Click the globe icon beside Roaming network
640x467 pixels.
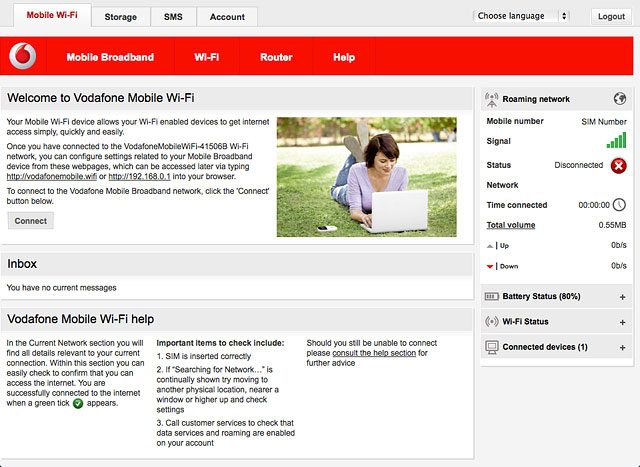click(620, 98)
